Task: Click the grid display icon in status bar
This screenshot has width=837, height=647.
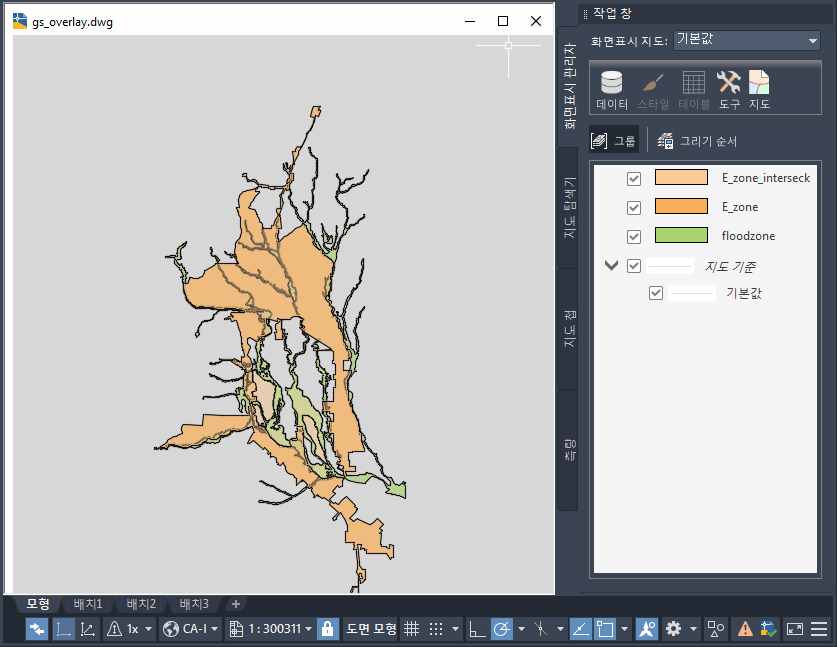Action: (411, 629)
